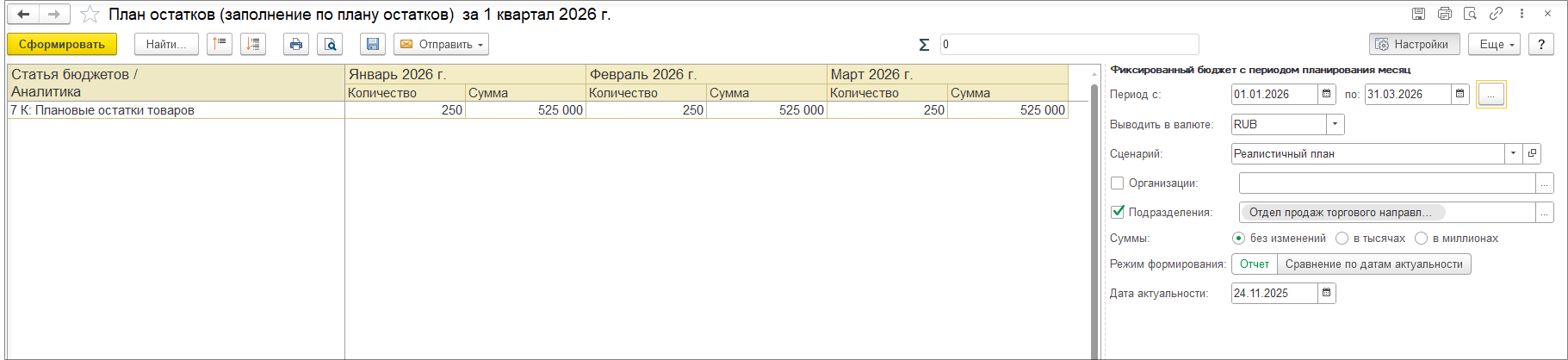Open calendar for period start date
This screenshot has width=1568, height=360.
click(x=1327, y=94)
